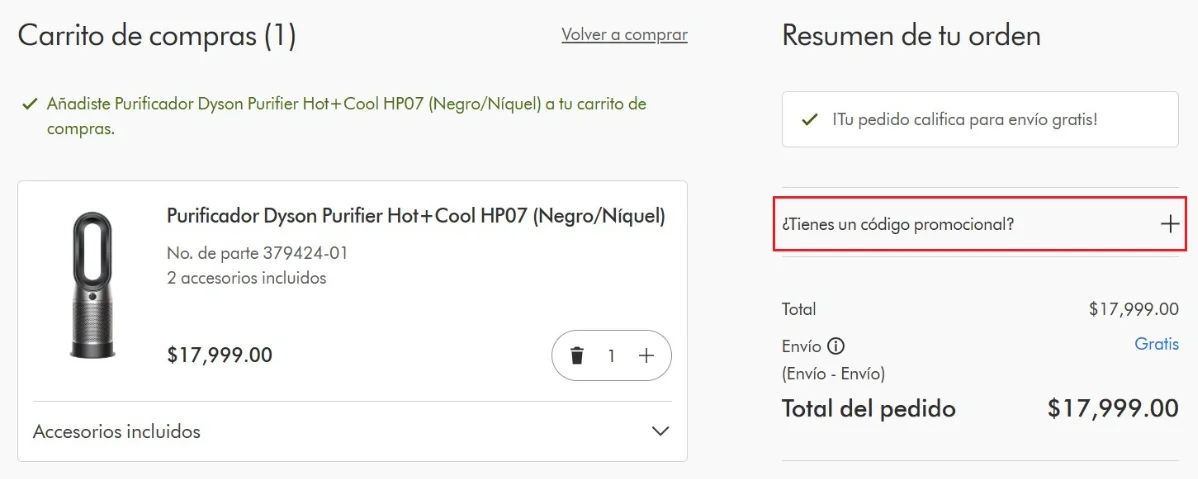This screenshot has width=1198, height=479.
Task: Click the Total del pedido amount
Action: click(1112, 408)
